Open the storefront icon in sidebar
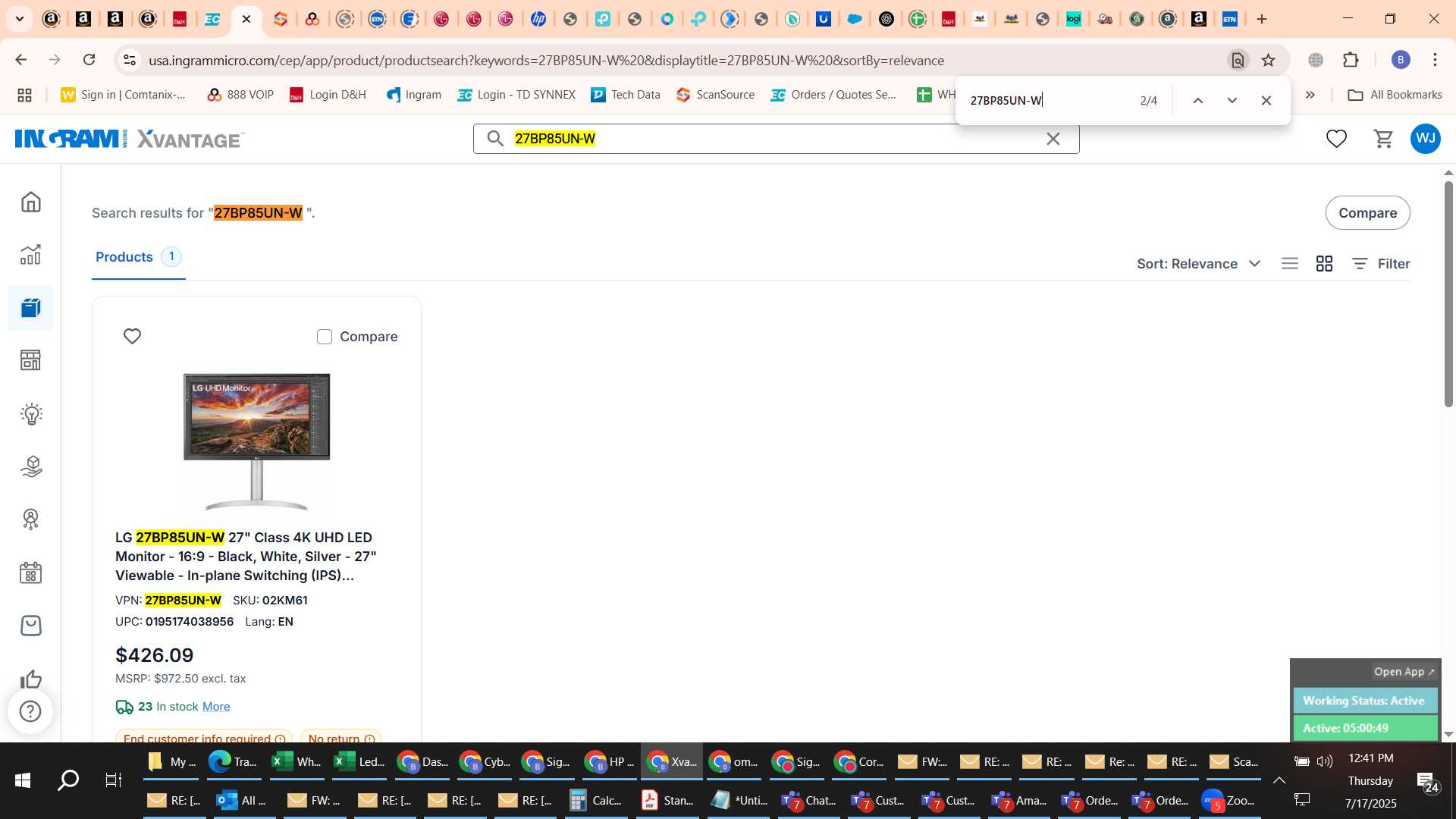 30,360
